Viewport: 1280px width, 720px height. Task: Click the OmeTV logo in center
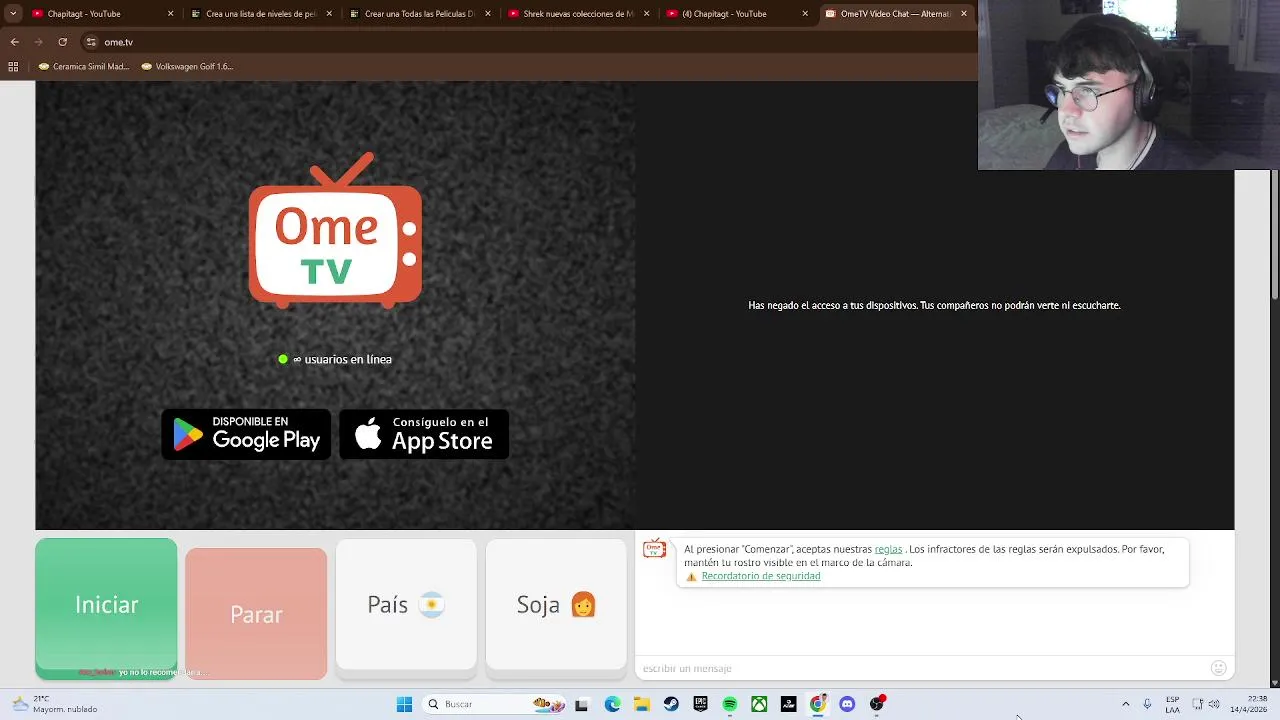335,230
